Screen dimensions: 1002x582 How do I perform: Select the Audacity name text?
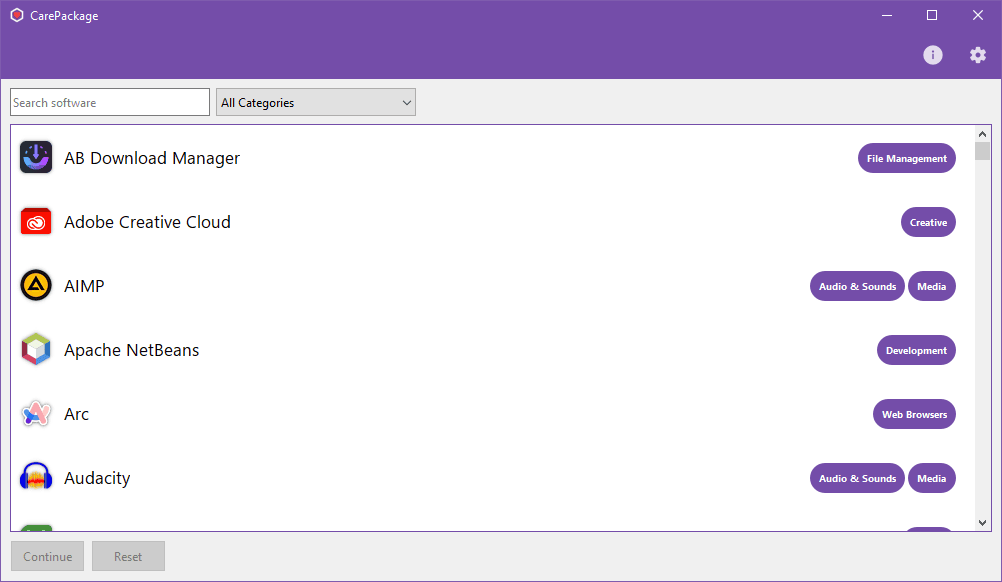[x=97, y=478]
